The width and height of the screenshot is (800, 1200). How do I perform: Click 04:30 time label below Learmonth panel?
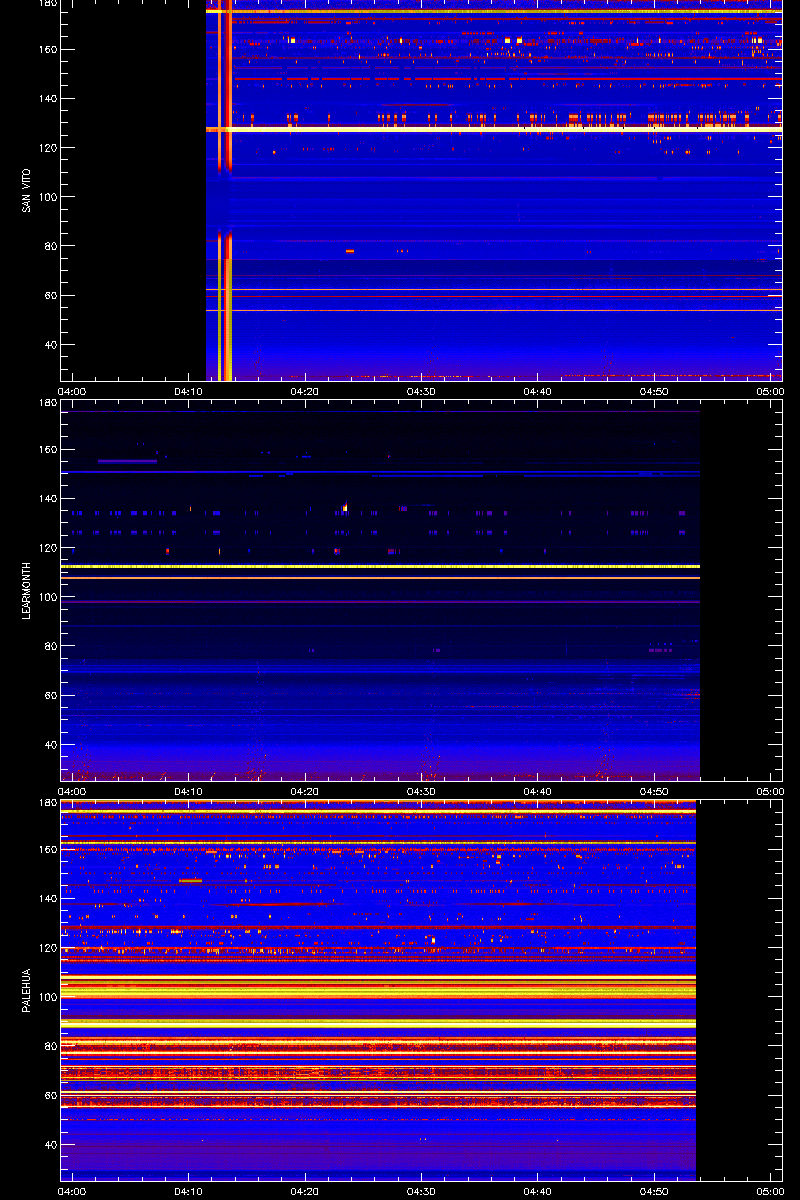422,791
